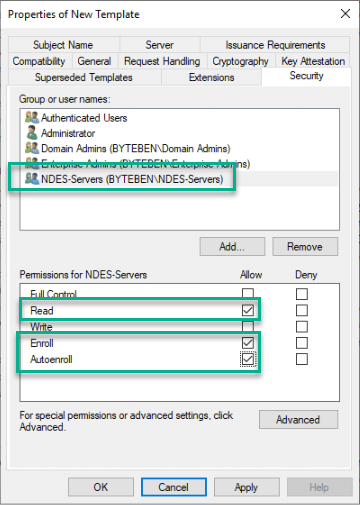This screenshot has width=360, height=505.
Task: Click the Remove button
Action: (x=305, y=247)
